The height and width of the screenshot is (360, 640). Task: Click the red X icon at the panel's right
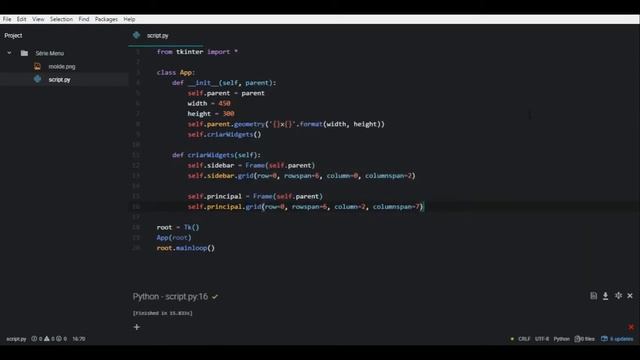pos(631,327)
